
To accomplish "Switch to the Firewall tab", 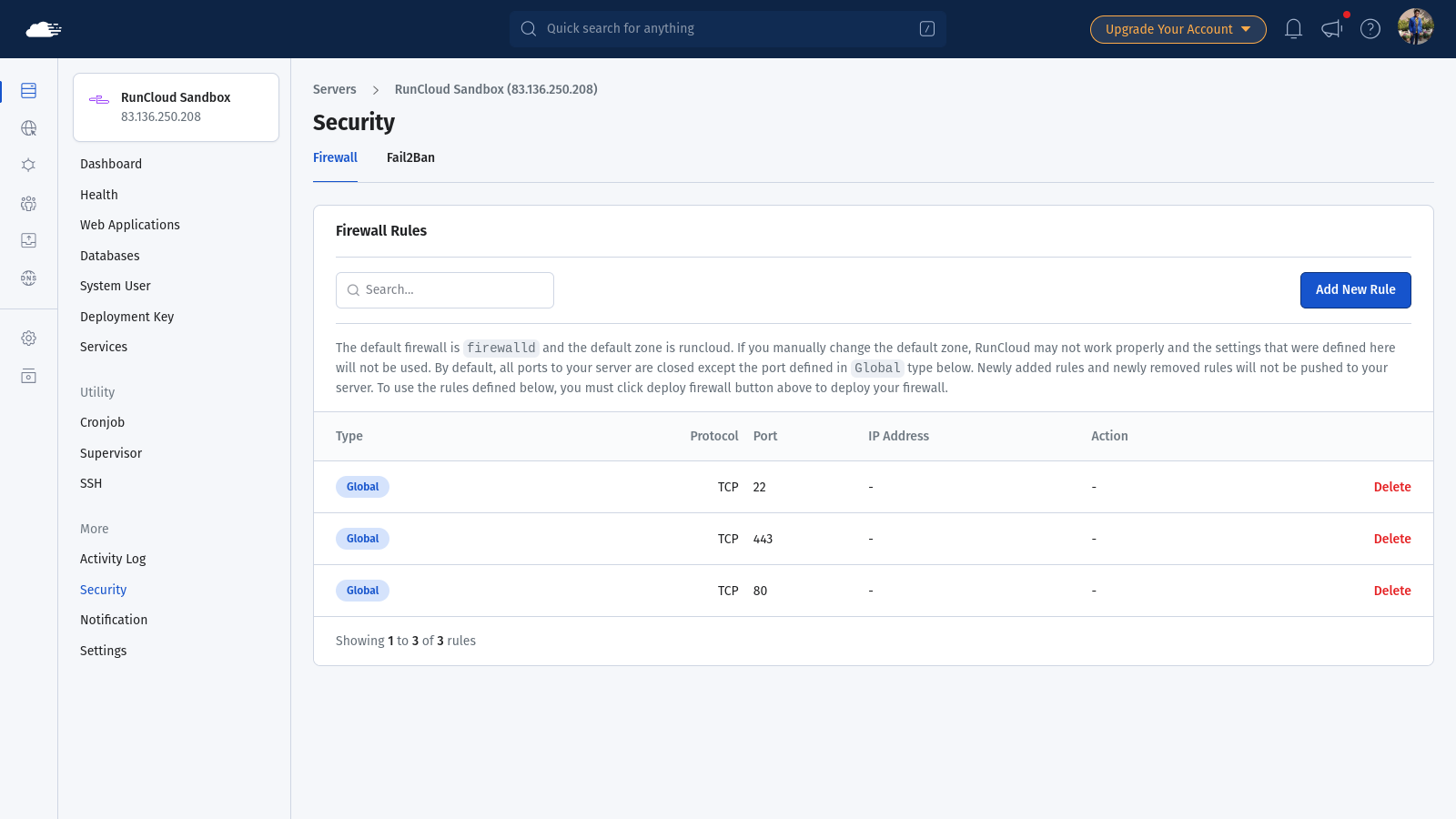I will (x=335, y=158).
